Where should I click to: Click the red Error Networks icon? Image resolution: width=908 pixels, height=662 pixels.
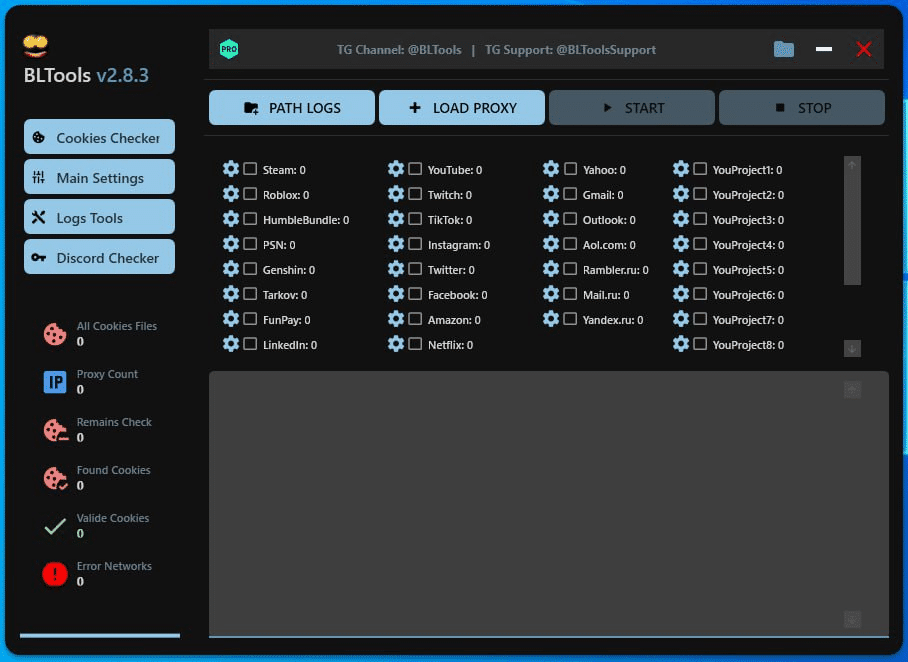(x=55, y=574)
